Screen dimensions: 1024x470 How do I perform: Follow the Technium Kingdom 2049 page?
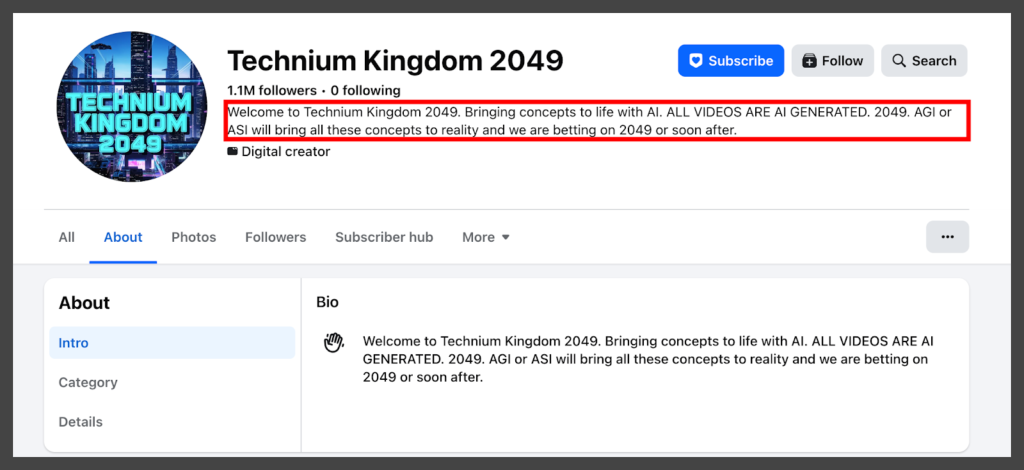pyautogui.click(x=832, y=61)
